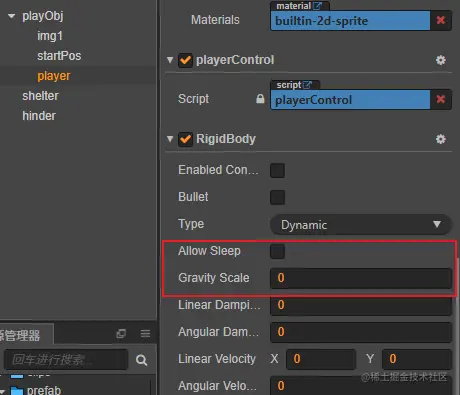Switch to the 资源管理器 assets tab
Image resolution: width=460 pixels, height=395 pixels.
tap(26, 334)
